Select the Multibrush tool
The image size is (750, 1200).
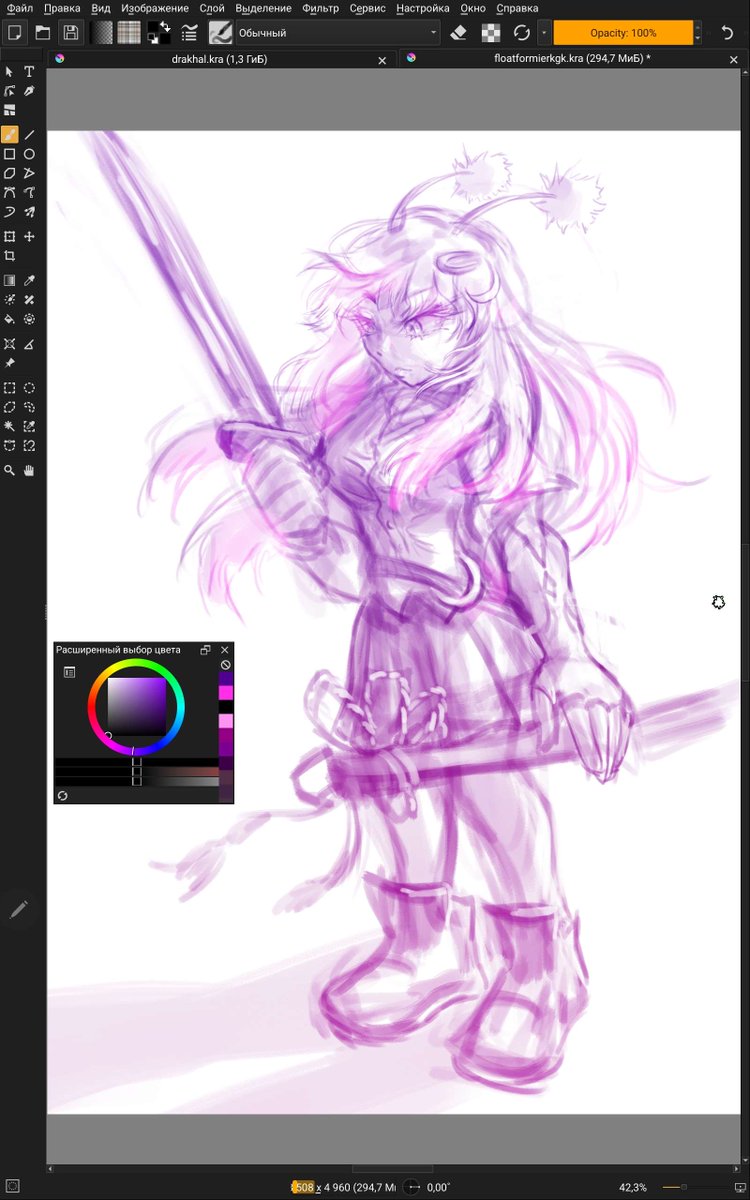29,212
